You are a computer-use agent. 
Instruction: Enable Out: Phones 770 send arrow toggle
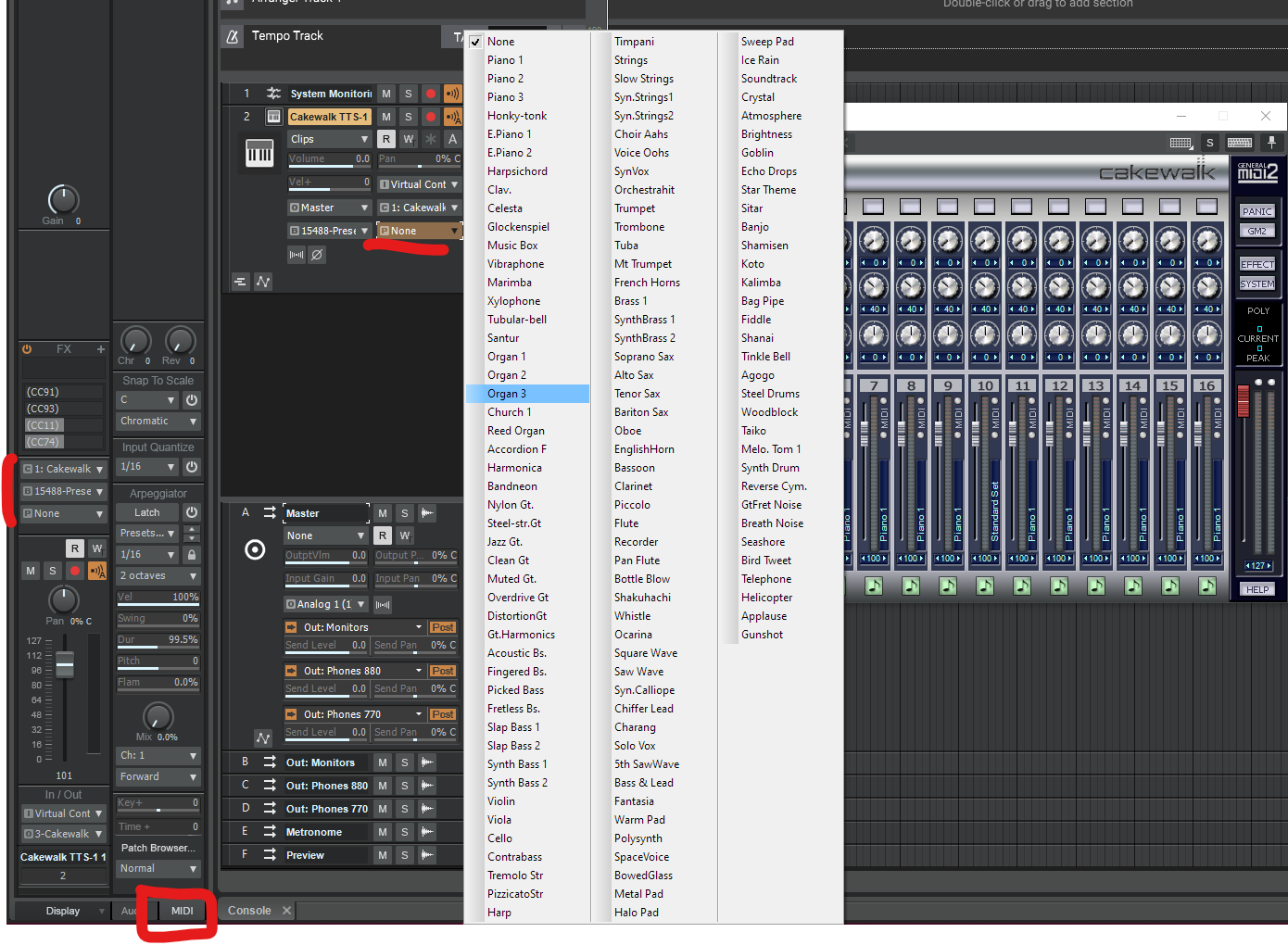click(291, 714)
